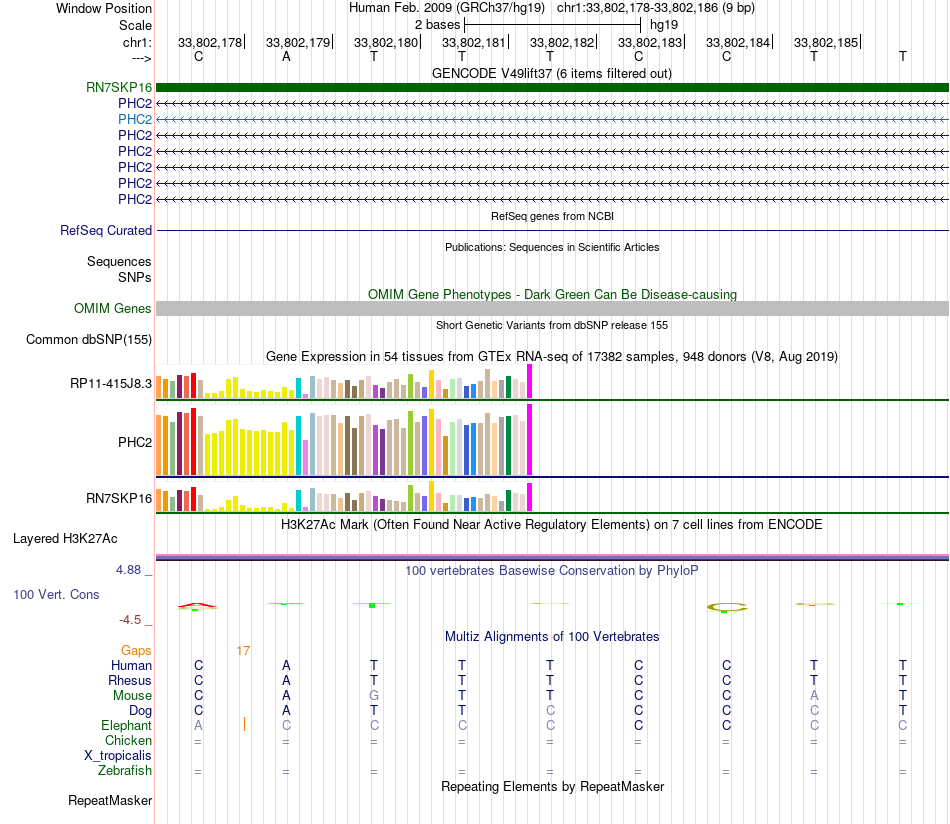Click the magenta last bar in the PHC2 expression chart
This screenshot has width=950, height=824.
[530, 440]
